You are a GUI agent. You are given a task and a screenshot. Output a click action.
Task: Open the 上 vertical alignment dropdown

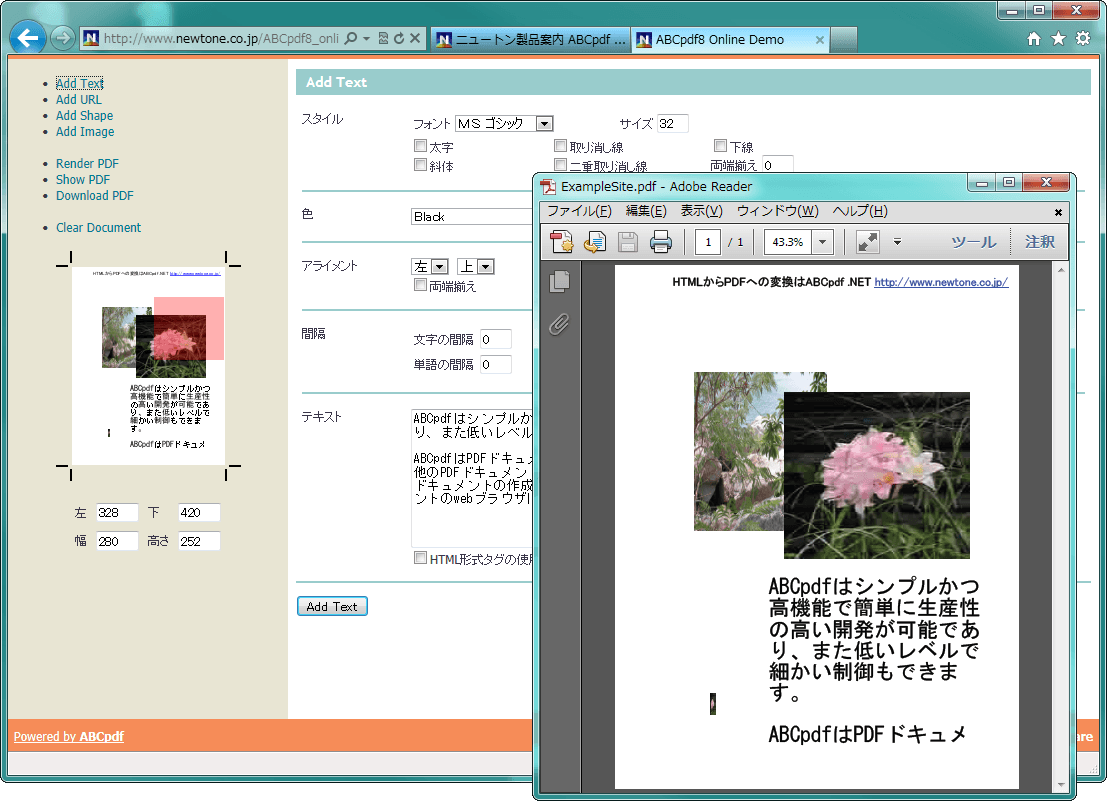[x=476, y=266]
